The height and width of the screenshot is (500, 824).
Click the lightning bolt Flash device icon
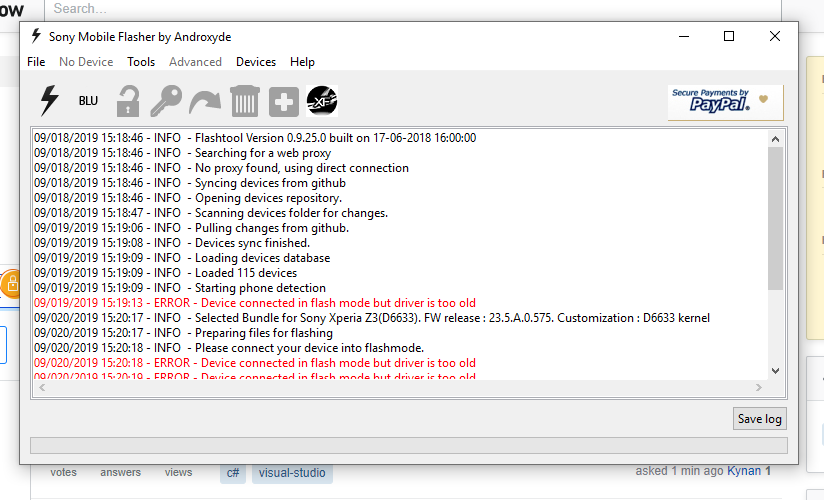tap(49, 100)
